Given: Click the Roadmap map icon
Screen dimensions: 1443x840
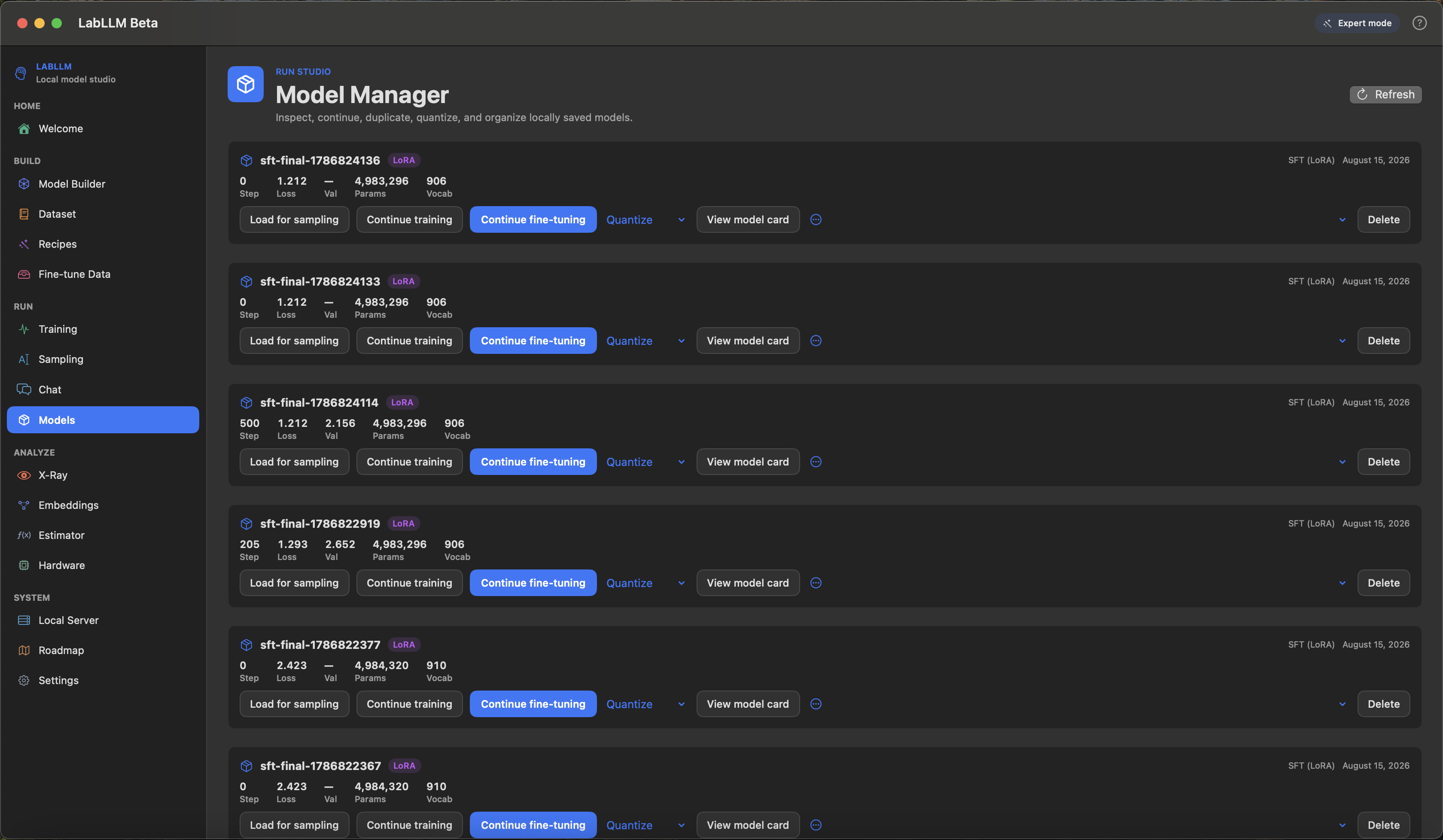Looking at the screenshot, I should tap(24, 651).
